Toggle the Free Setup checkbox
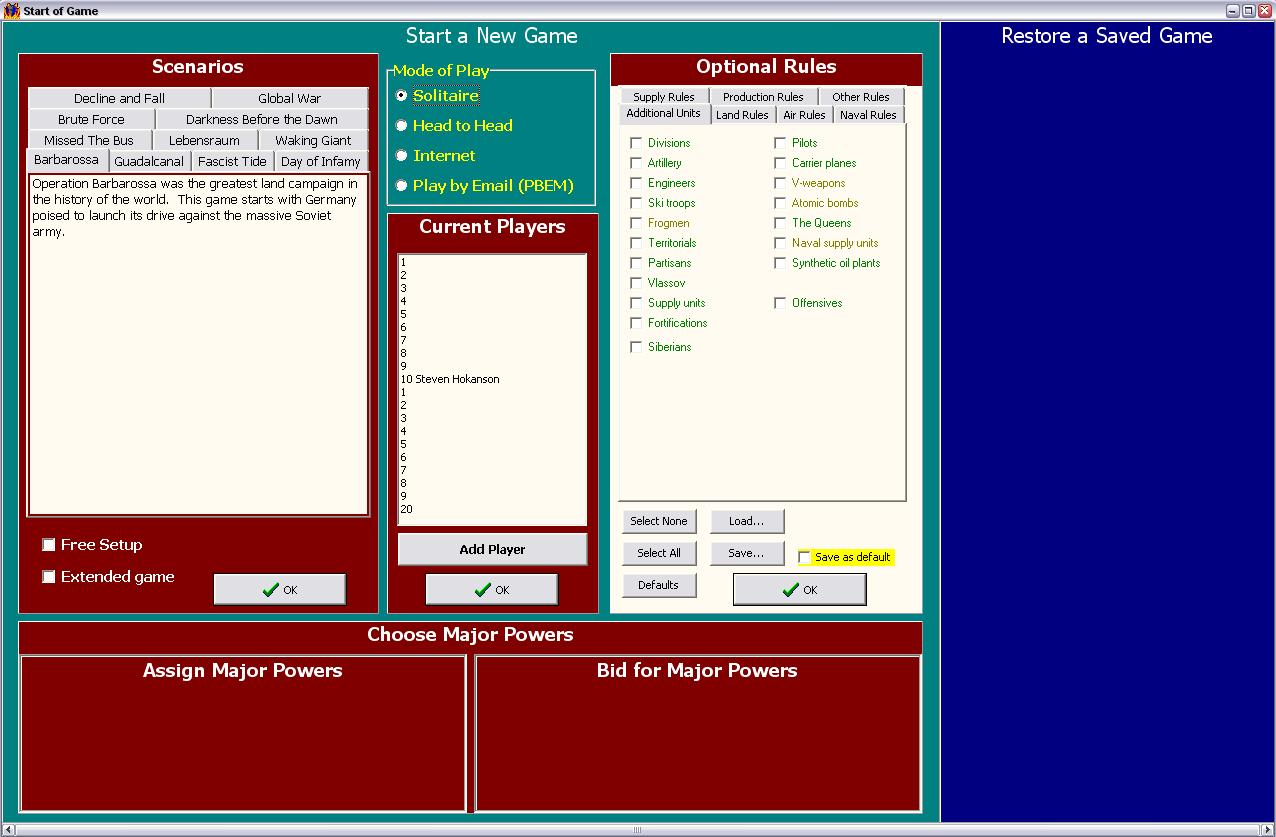The height and width of the screenshot is (837, 1276). point(49,545)
